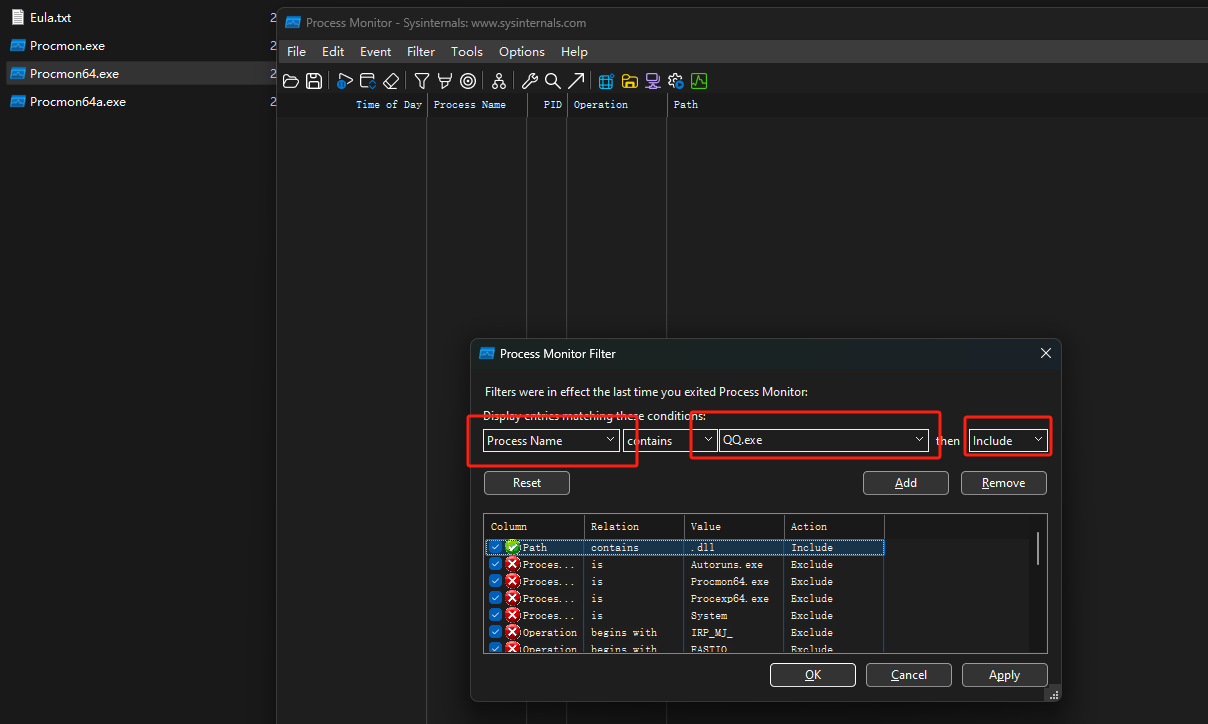Click the Highlight marker icon

pos(445,81)
